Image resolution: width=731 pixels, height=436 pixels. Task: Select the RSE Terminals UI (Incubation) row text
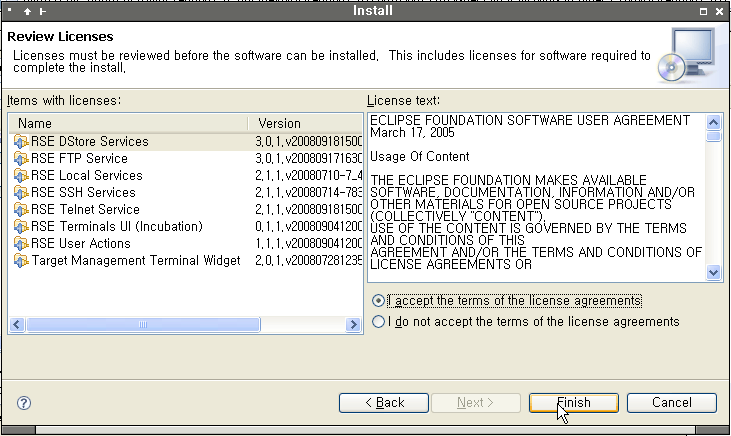click(x=117, y=227)
